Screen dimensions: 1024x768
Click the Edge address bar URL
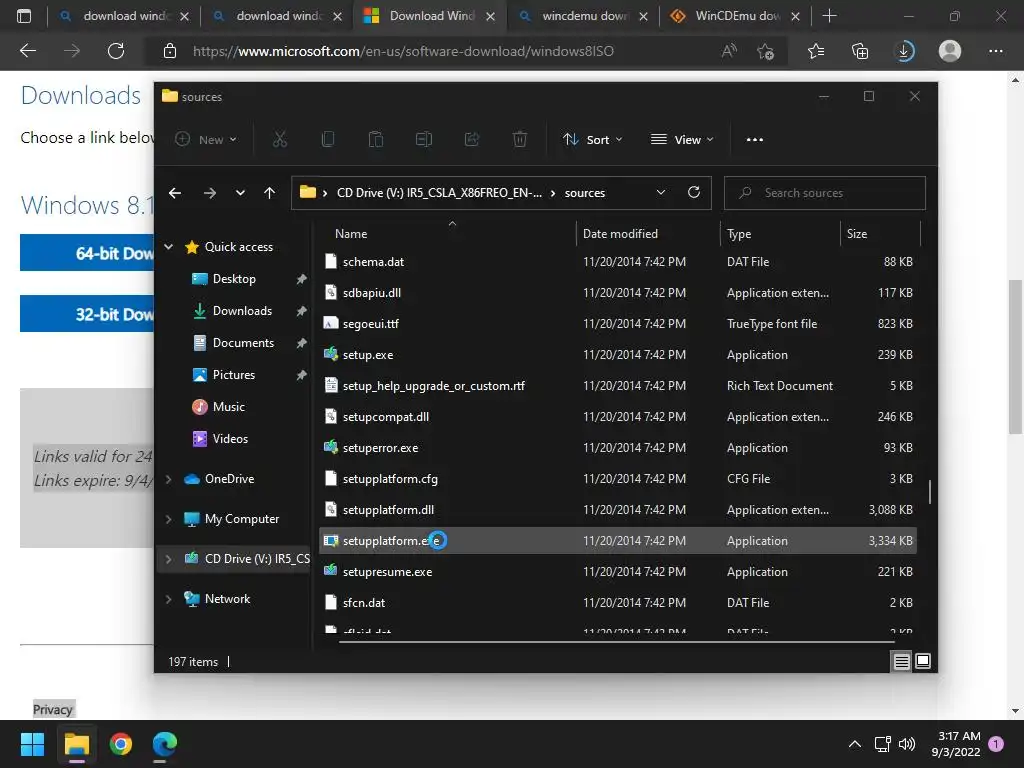coord(403,51)
